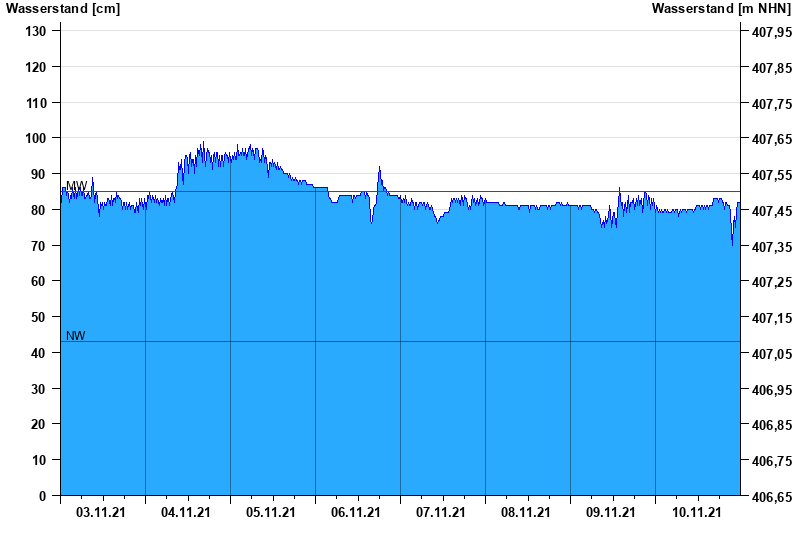
Task: Click the 407,65 value on right axis
Action: coord(772,139)
